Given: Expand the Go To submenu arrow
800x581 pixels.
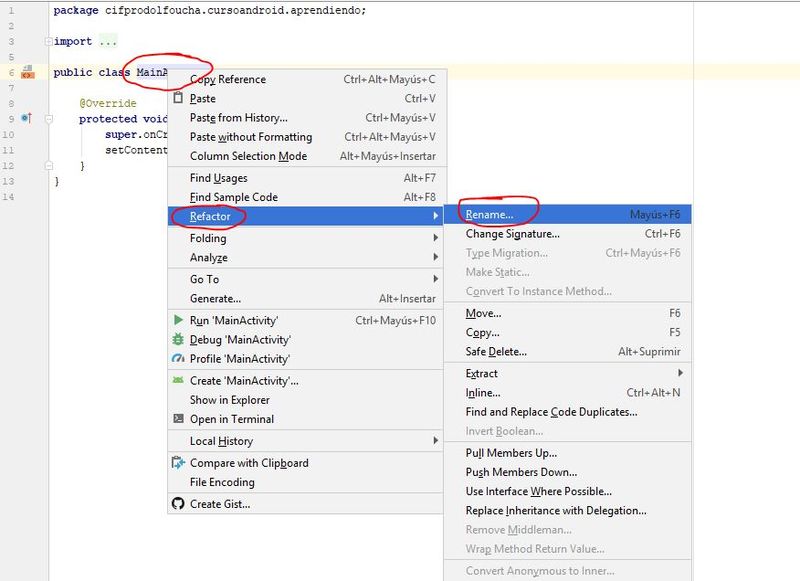Looking at the screenshot, I should [x=435, y=279].
